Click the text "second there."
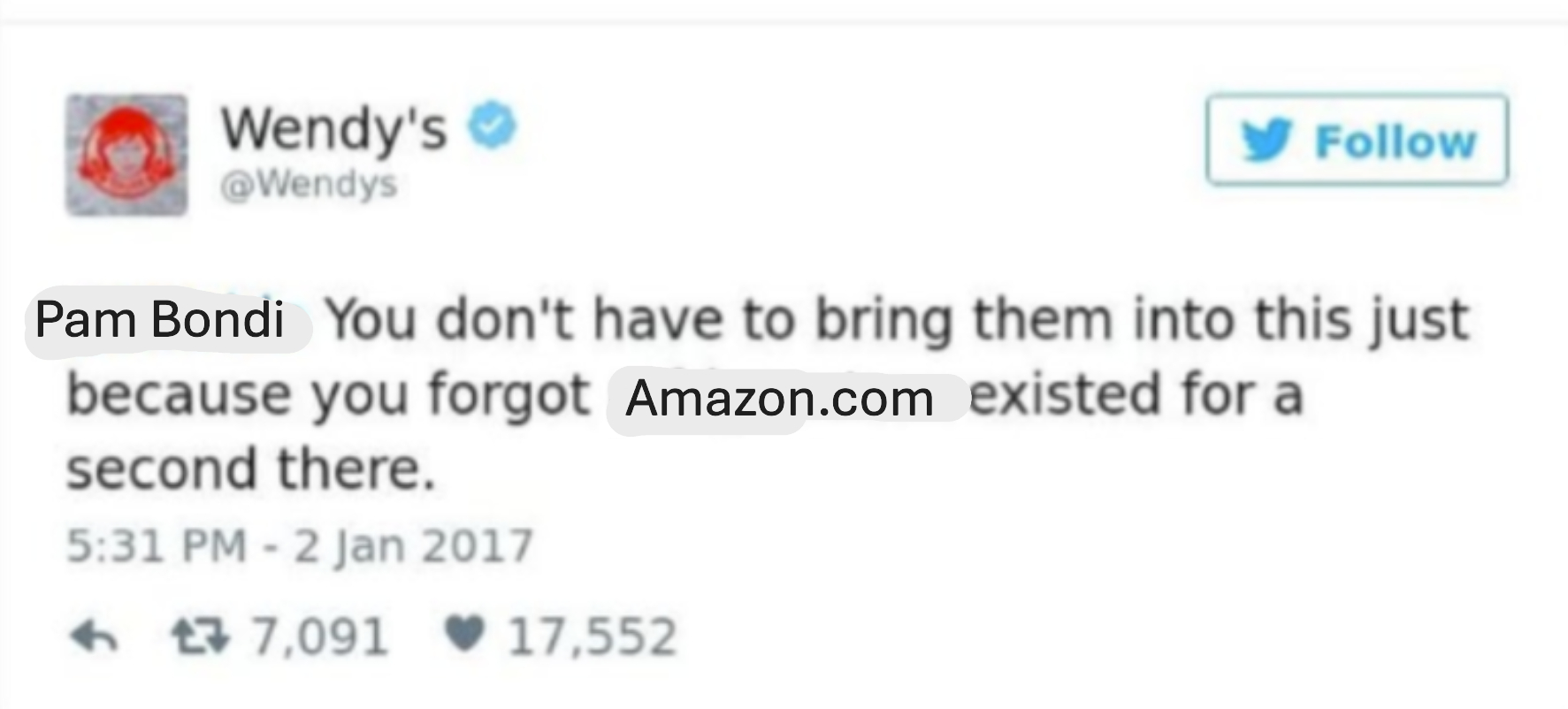The image size is (1568, 709). point(252,469)
